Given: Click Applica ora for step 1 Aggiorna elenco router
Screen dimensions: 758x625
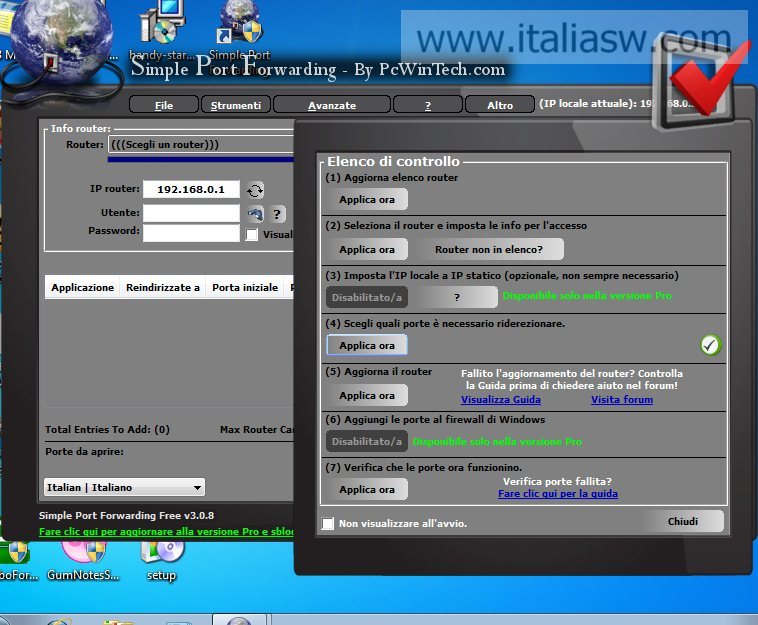Looking at the screenshot, I should 366,199.
